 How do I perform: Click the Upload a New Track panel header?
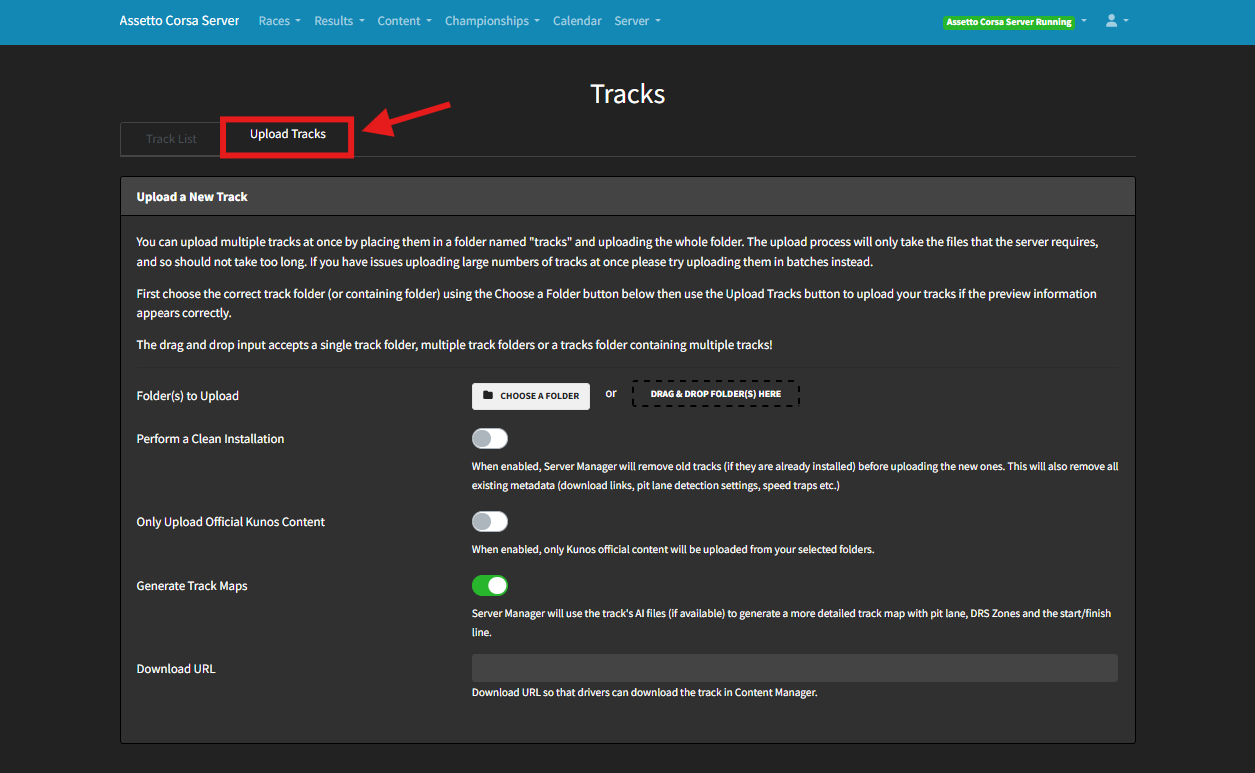point(628,197)
